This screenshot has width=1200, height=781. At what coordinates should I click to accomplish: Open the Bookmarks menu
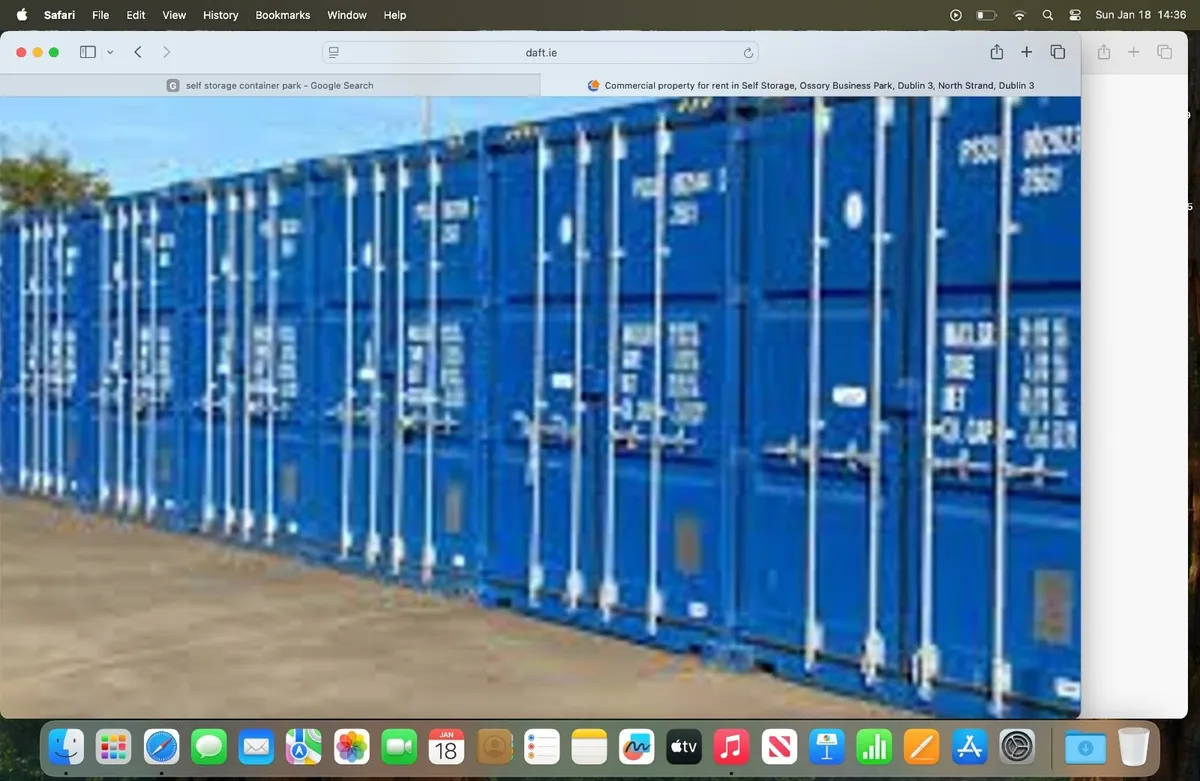(x=282, y=15)
